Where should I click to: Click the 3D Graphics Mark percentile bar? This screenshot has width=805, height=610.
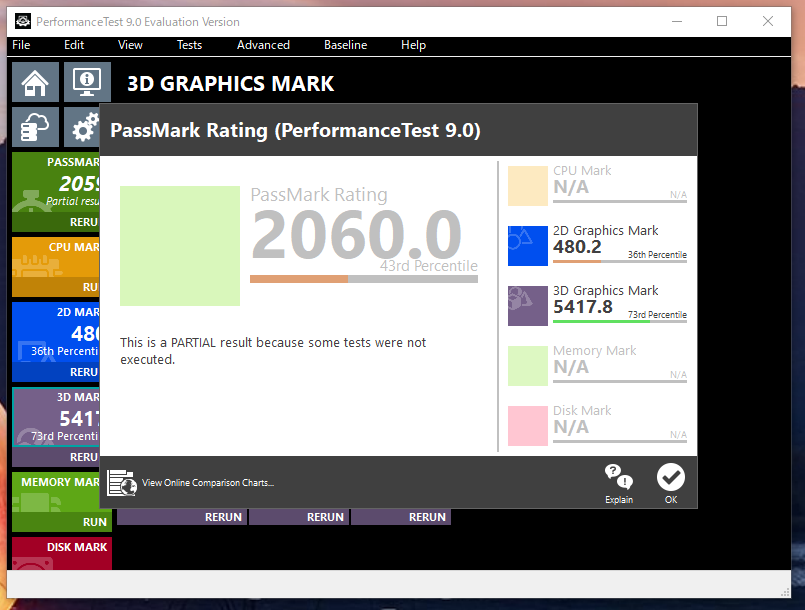click(620, 321)
